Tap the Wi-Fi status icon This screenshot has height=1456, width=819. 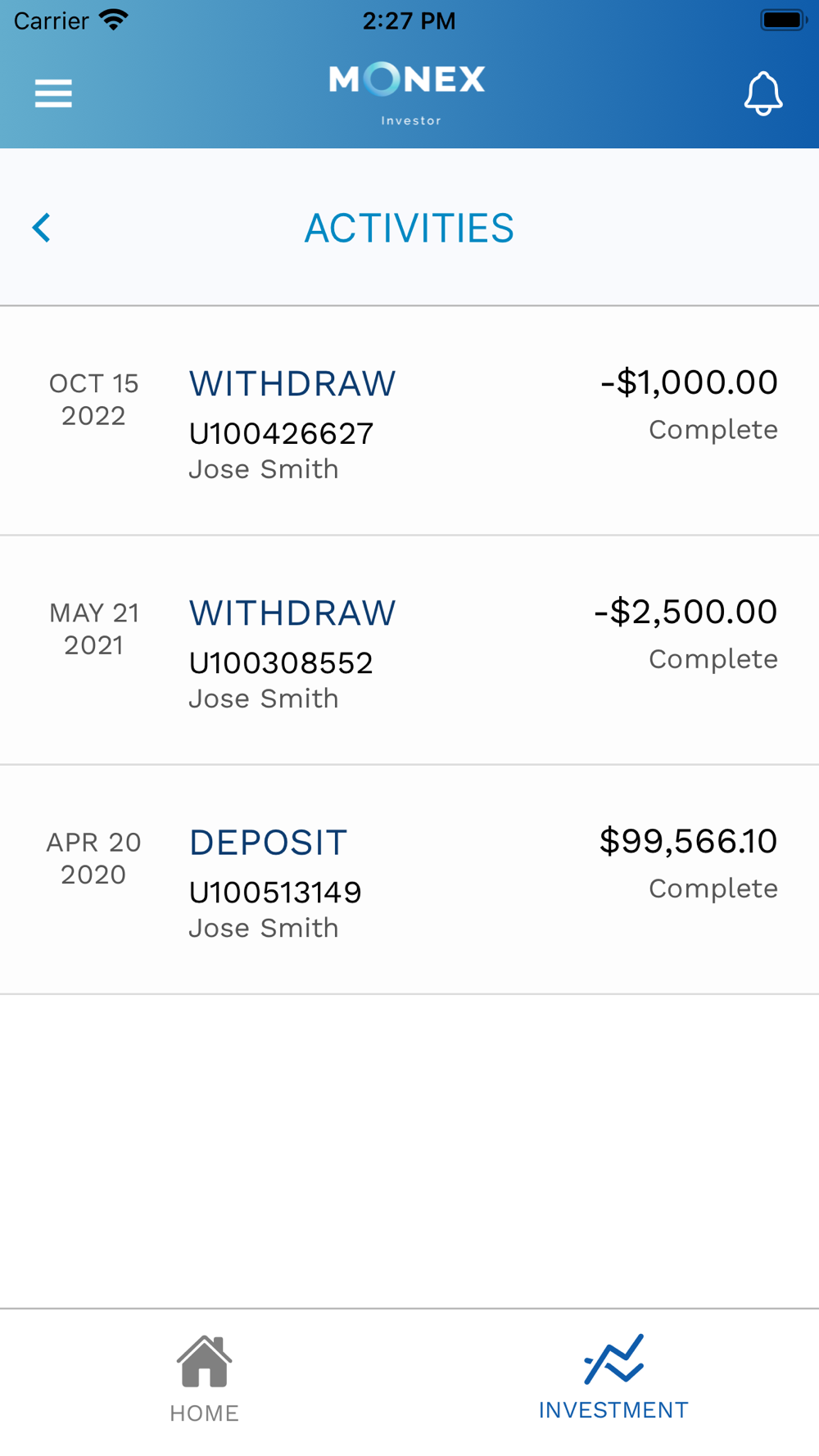114,20
